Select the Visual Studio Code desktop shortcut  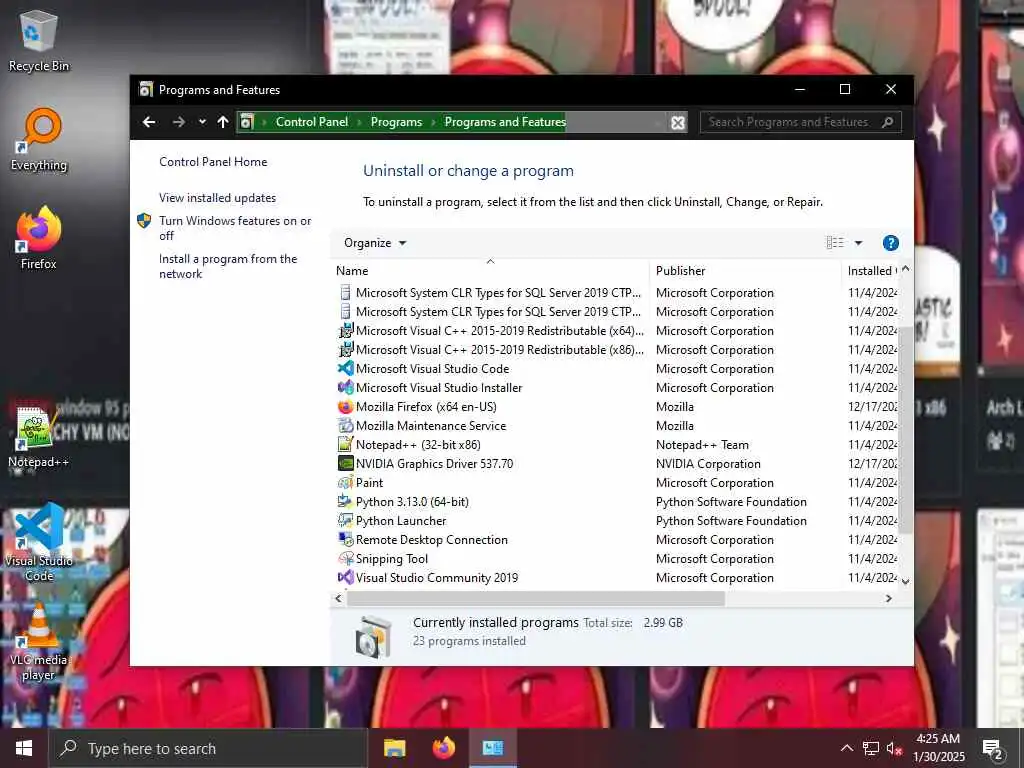point(39,542)
